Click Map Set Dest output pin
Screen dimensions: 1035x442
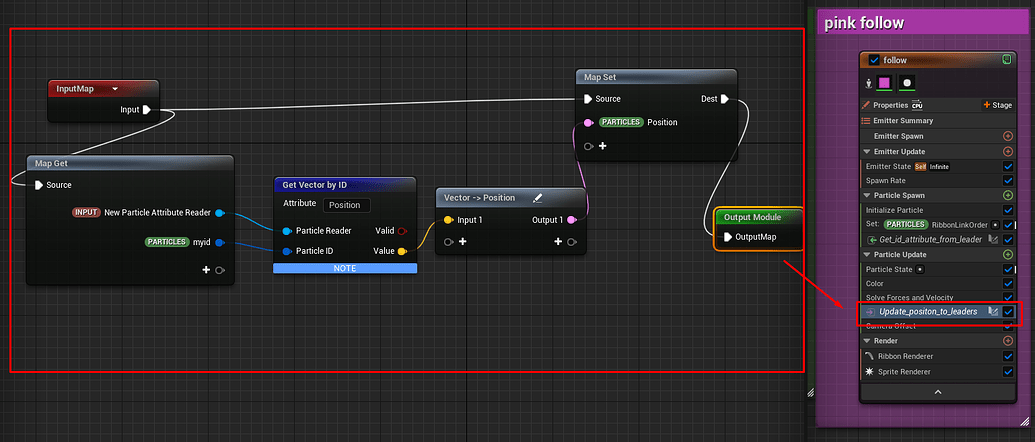(724, 99)
